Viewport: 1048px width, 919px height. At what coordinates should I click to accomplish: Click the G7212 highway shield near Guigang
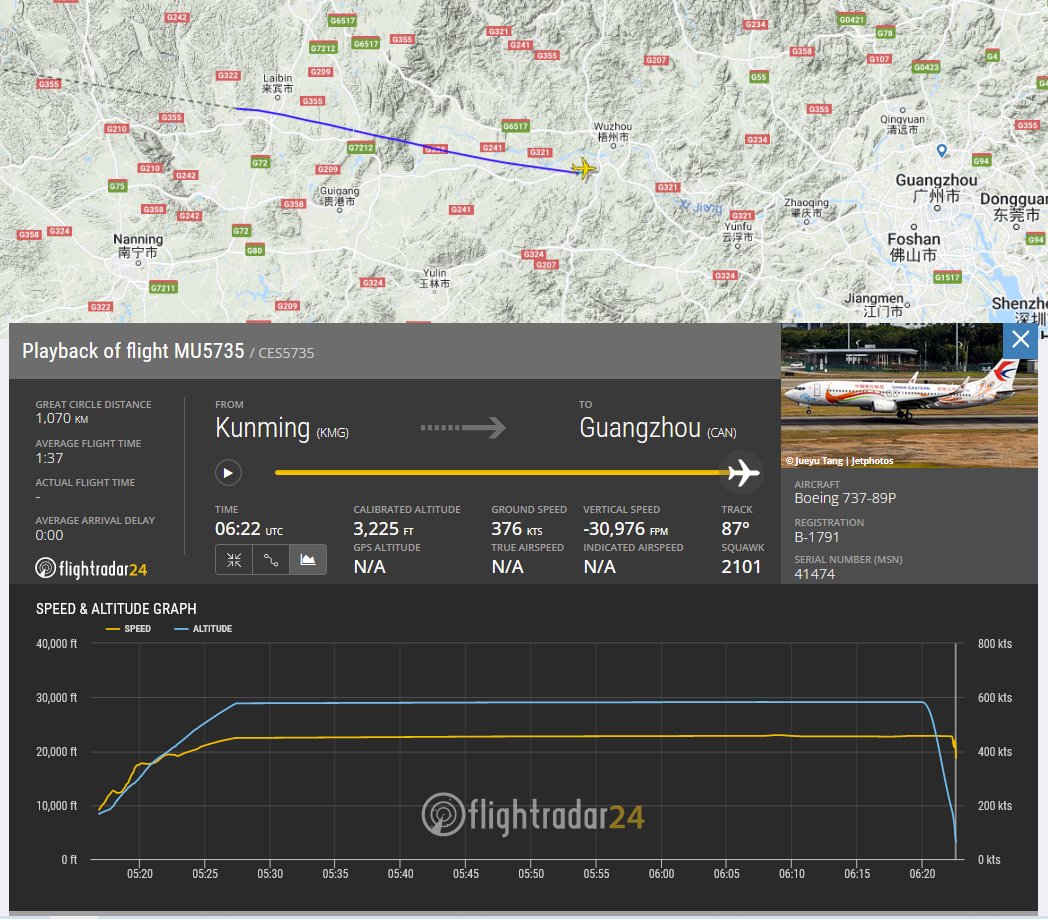pyautogui.click(x=360, y=148)
